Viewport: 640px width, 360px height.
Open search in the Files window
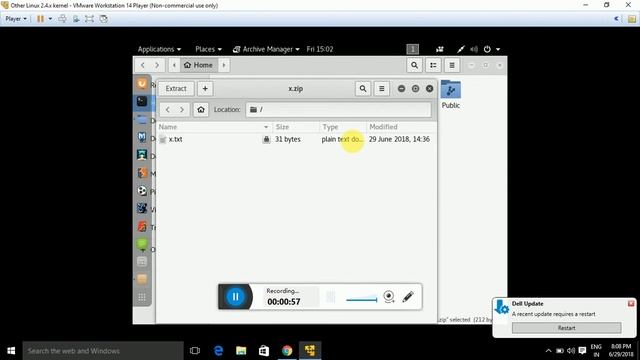tap(414, 65)
